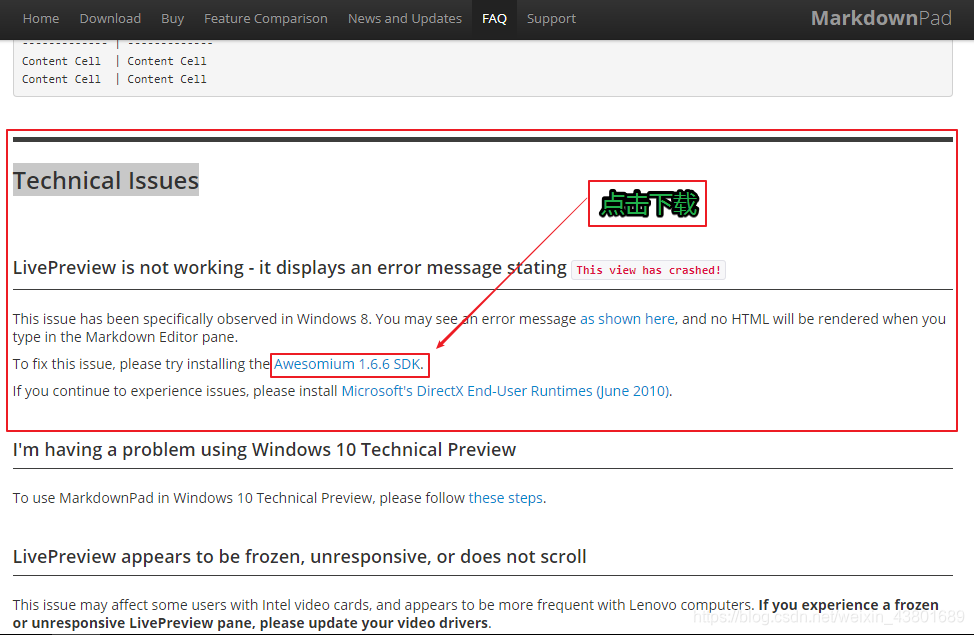This screenshot has height=635, width=974.
Task: Select the FAQ tab
Action: 493,18
